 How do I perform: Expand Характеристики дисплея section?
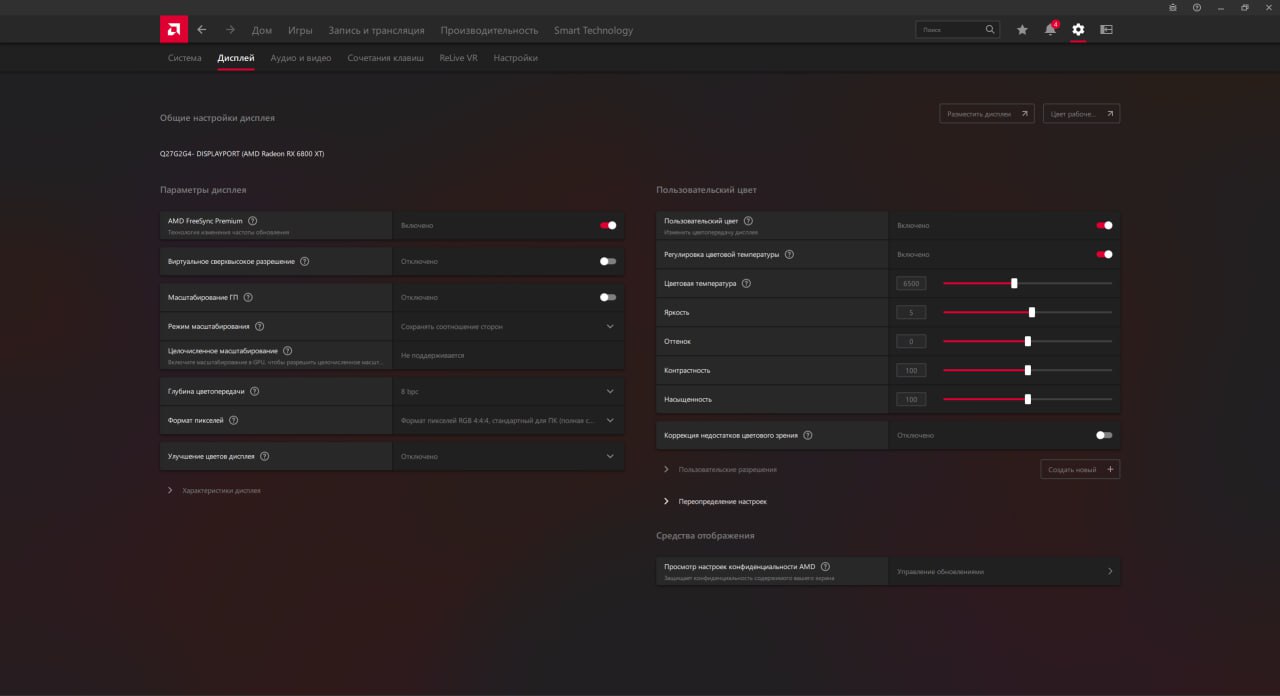214,490
